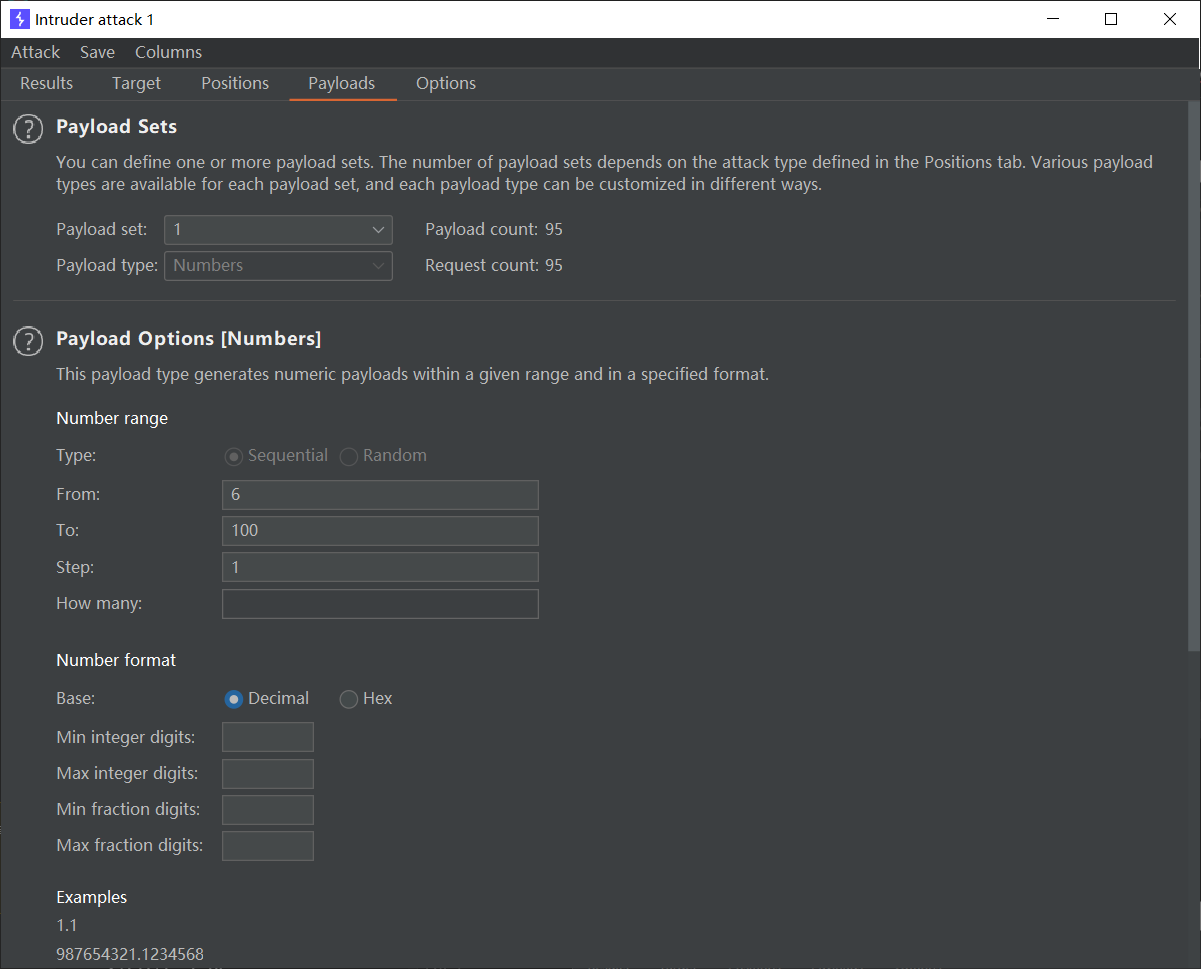Image resolution: width=1201 pixels, height=969 pixels.
Task: Click the Payload Sets heading
Action: [x=116, y=127]
